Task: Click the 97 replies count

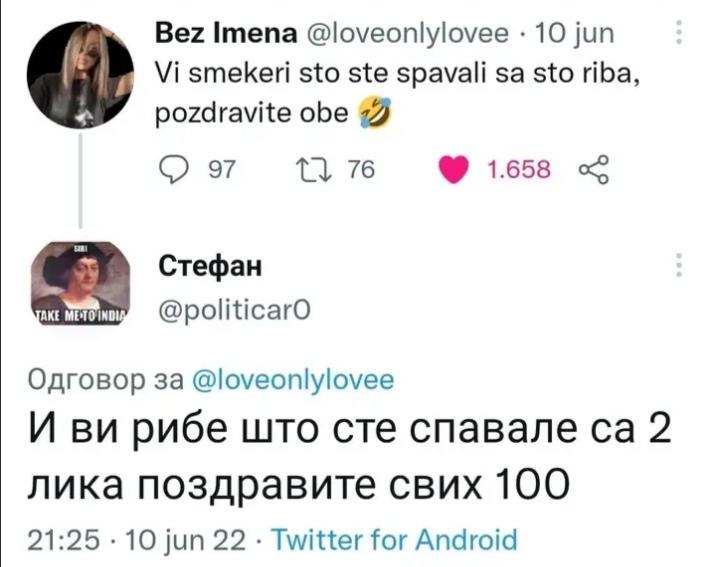Action: [x=220, y=171]
